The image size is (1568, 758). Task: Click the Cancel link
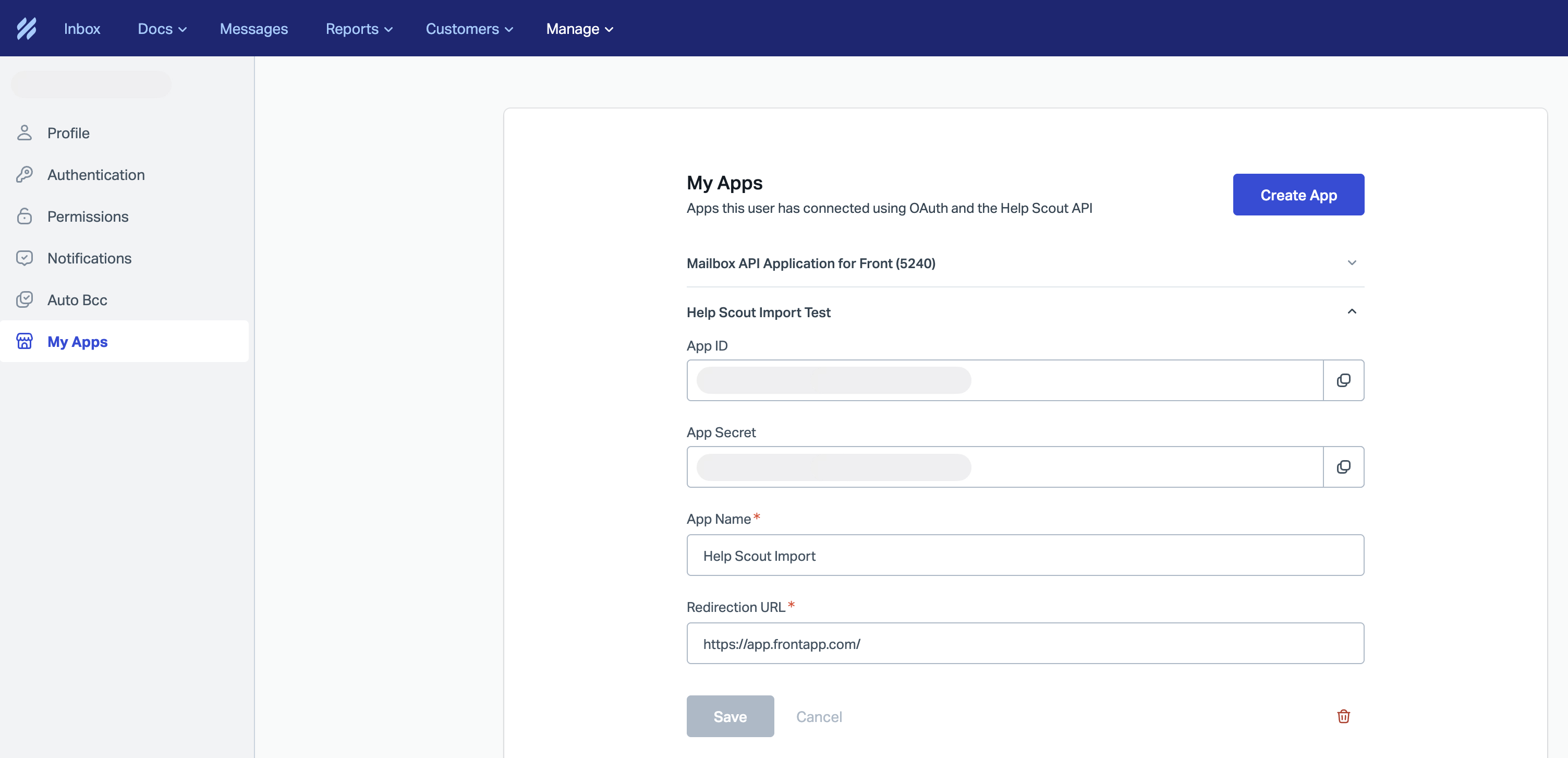coord(819,717)
